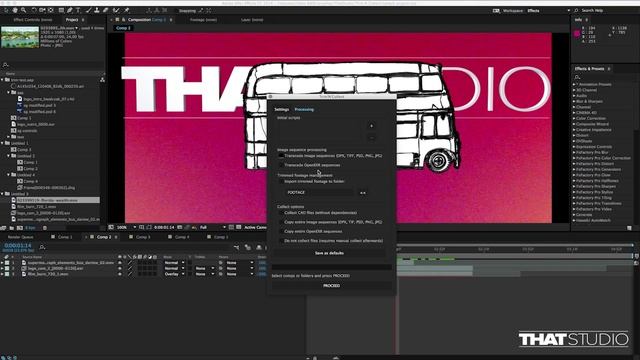Viewport: 640px width, 360px height.
Task: Add an initial script with plus button
Action: tap(371, 126)
